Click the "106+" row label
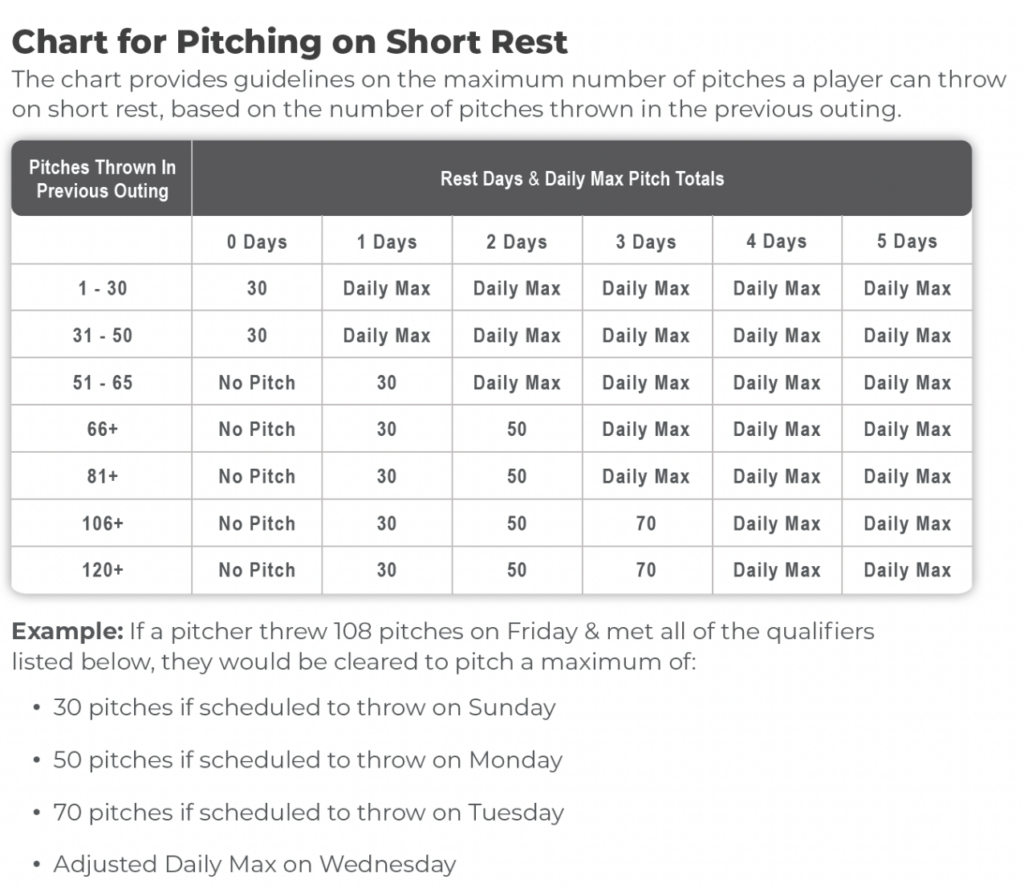The image size is (1024, 896). 102,524
